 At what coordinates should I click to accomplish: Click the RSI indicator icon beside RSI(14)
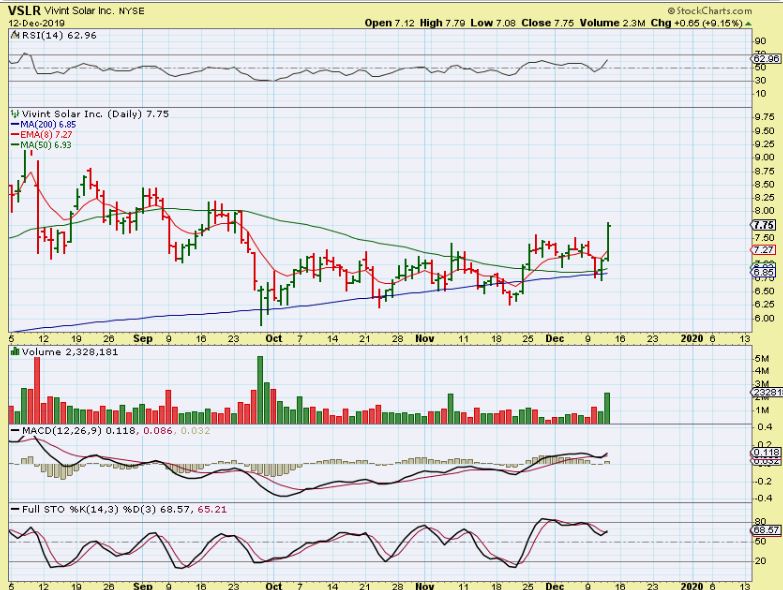click(15, 35)
